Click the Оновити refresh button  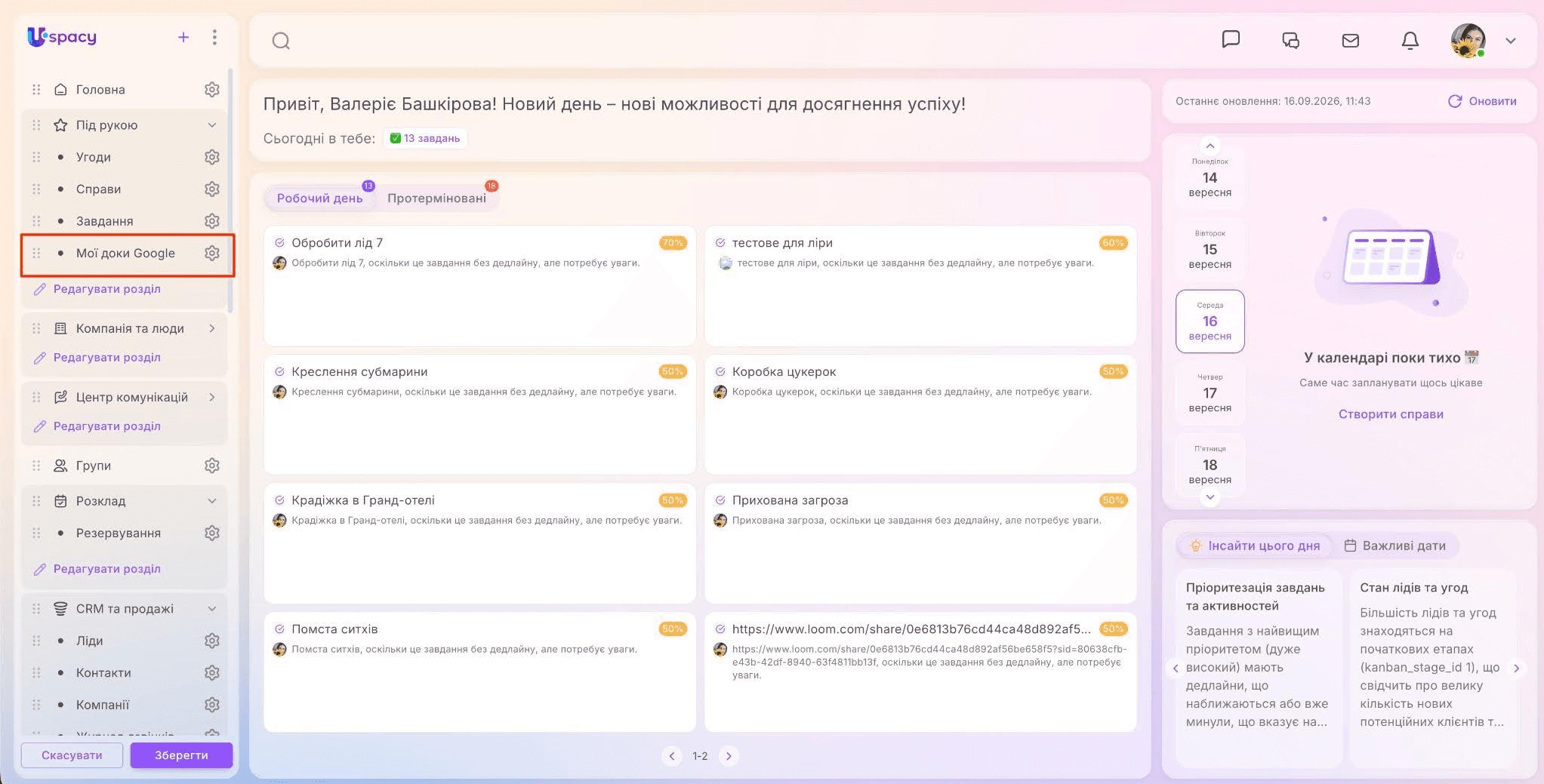pos(1482,101)
